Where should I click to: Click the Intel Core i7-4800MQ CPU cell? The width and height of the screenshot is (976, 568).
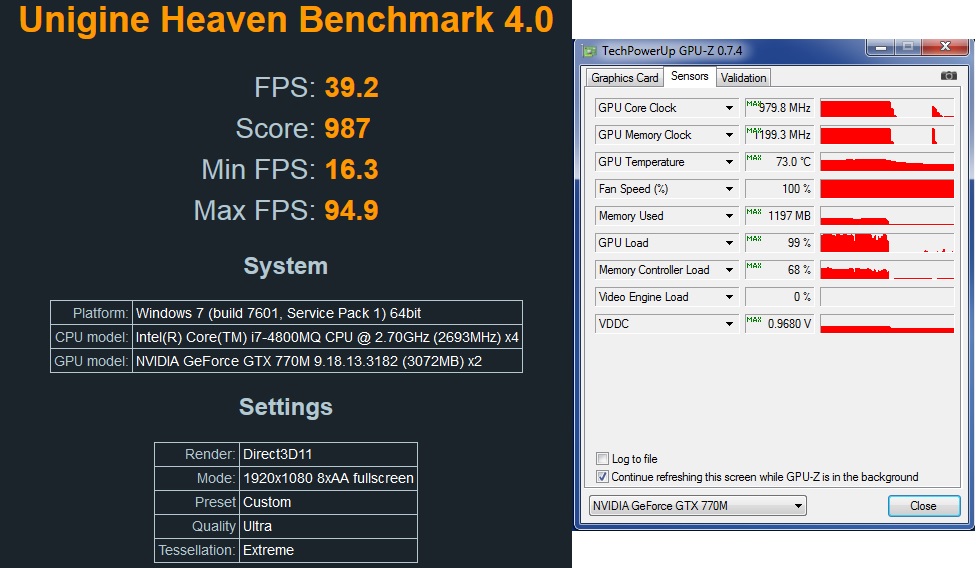point(327,337)
